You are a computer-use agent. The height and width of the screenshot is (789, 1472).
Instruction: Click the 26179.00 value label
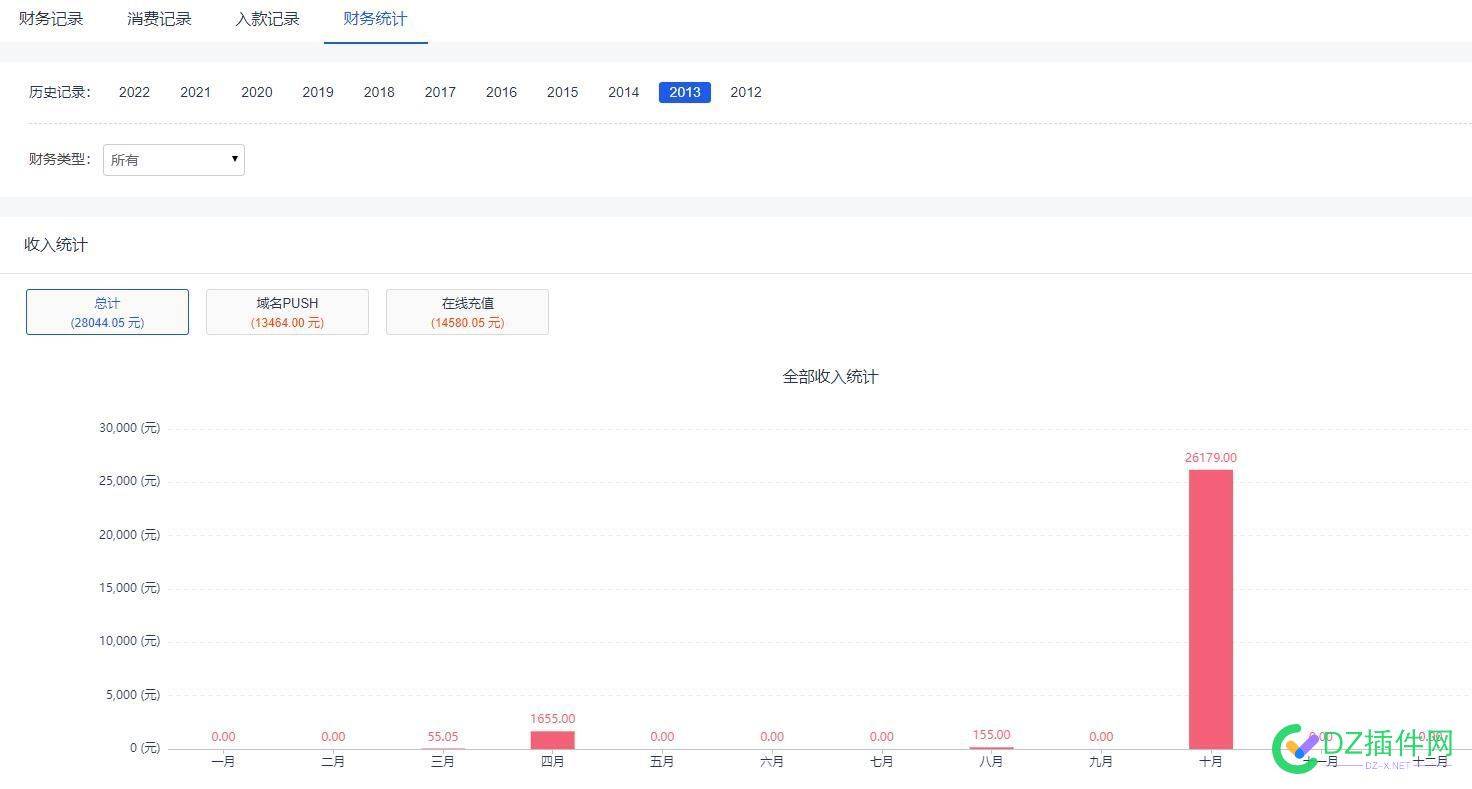1210,458
